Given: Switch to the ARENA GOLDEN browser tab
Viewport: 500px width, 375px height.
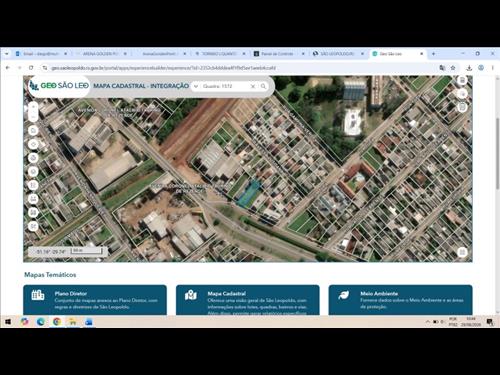Looking at the screenshot, I should [x=101, y=54].
